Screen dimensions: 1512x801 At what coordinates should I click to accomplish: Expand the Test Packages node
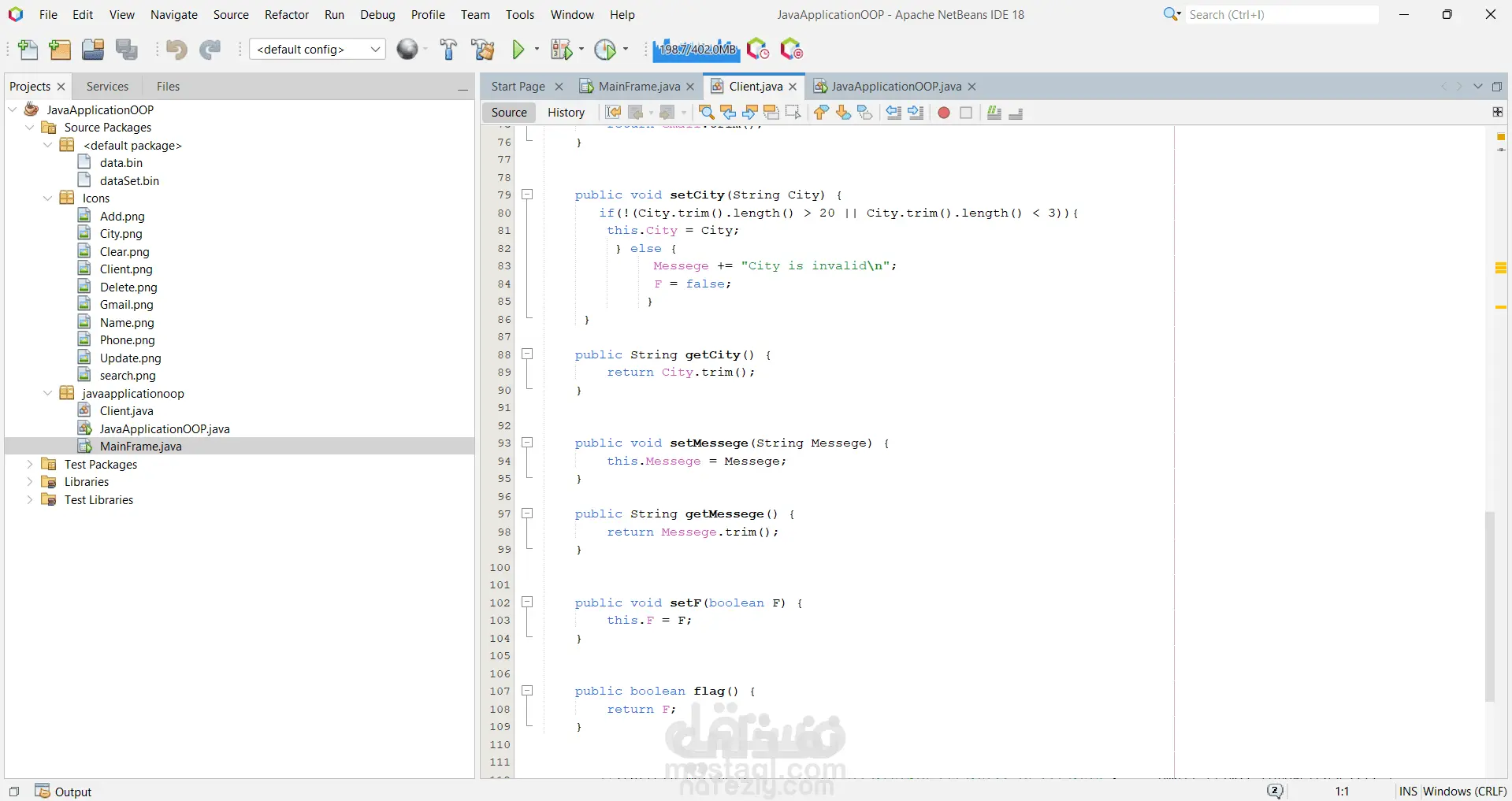click(30, 464)
